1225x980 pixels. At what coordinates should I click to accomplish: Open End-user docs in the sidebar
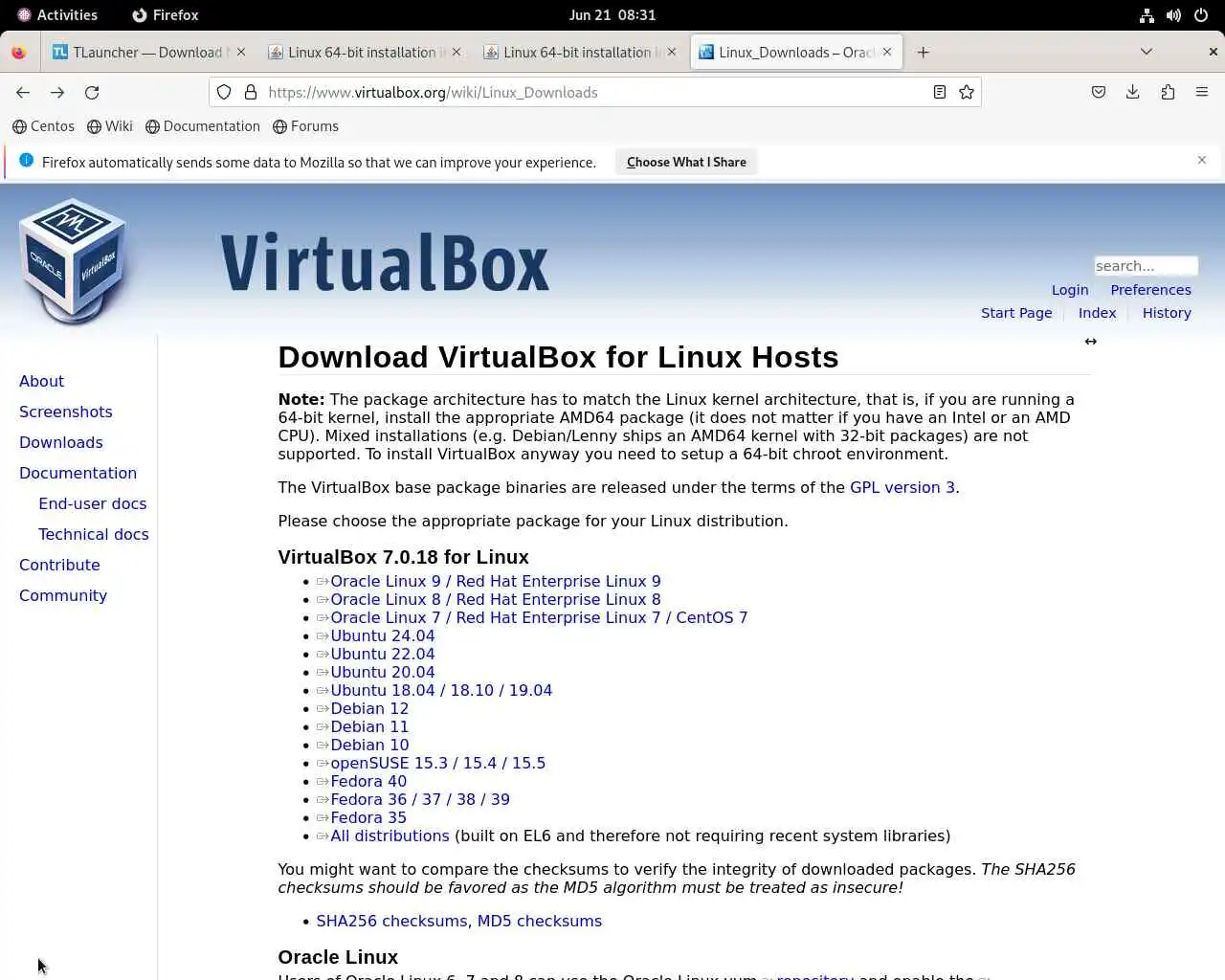tap(93, 503)
